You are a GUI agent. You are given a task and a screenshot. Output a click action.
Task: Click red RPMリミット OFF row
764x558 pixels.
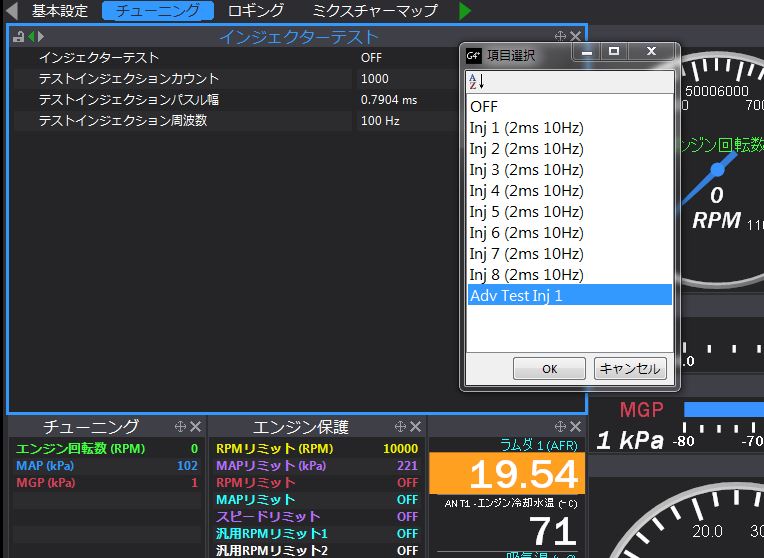coord(317,482)
